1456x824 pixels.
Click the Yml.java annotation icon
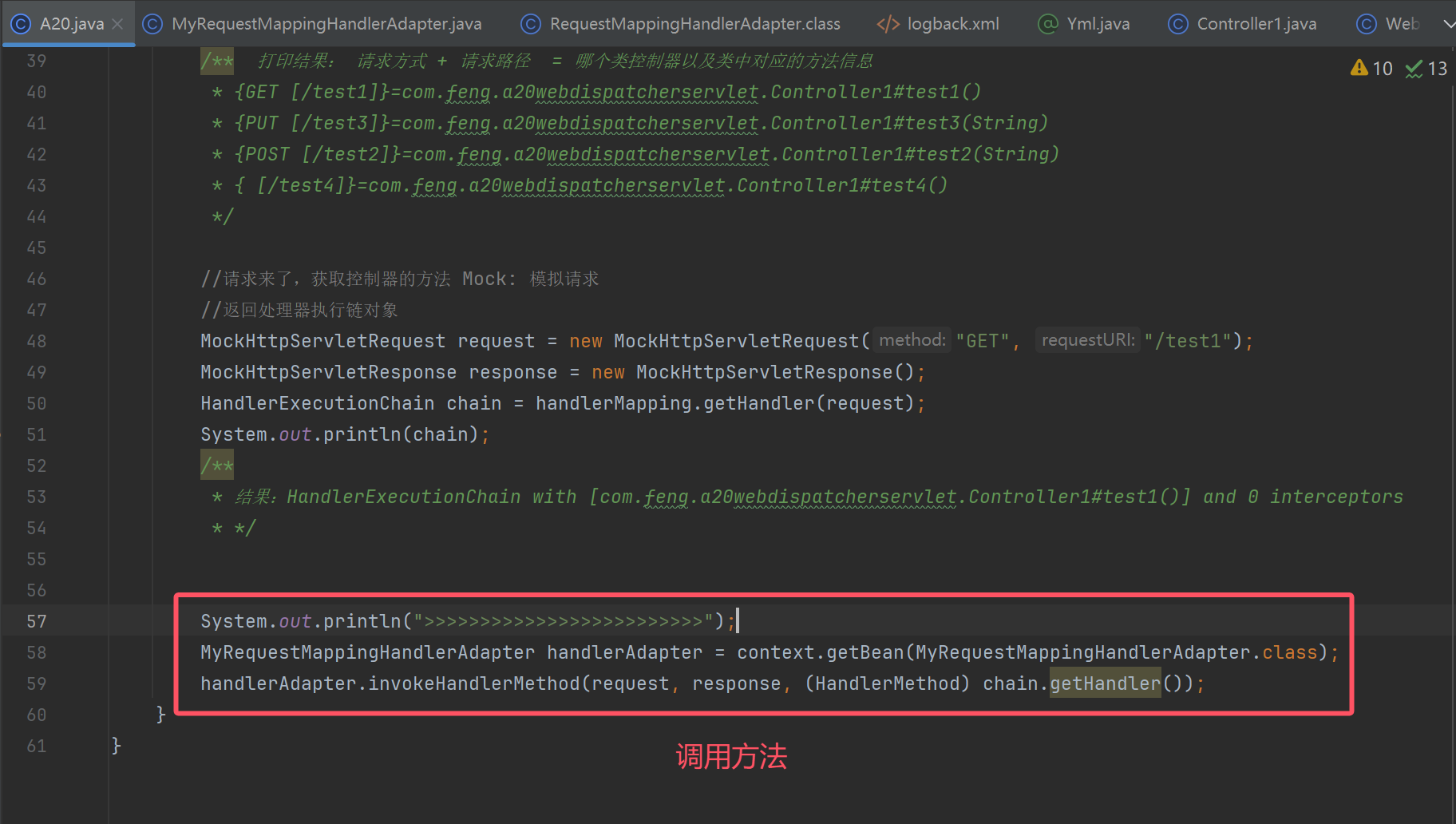(x=1047, y=24)
